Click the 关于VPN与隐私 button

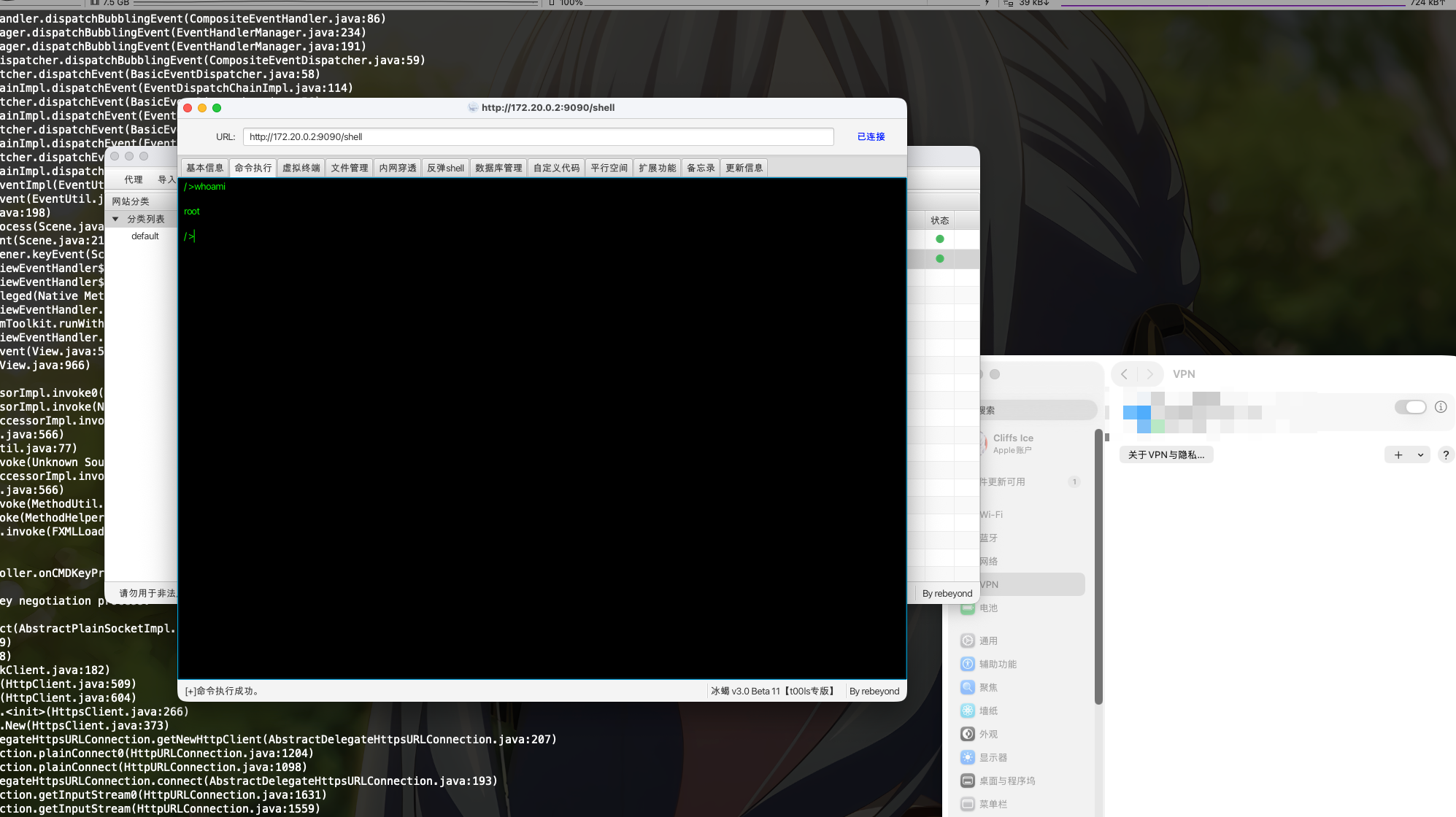pos(1166,454)
